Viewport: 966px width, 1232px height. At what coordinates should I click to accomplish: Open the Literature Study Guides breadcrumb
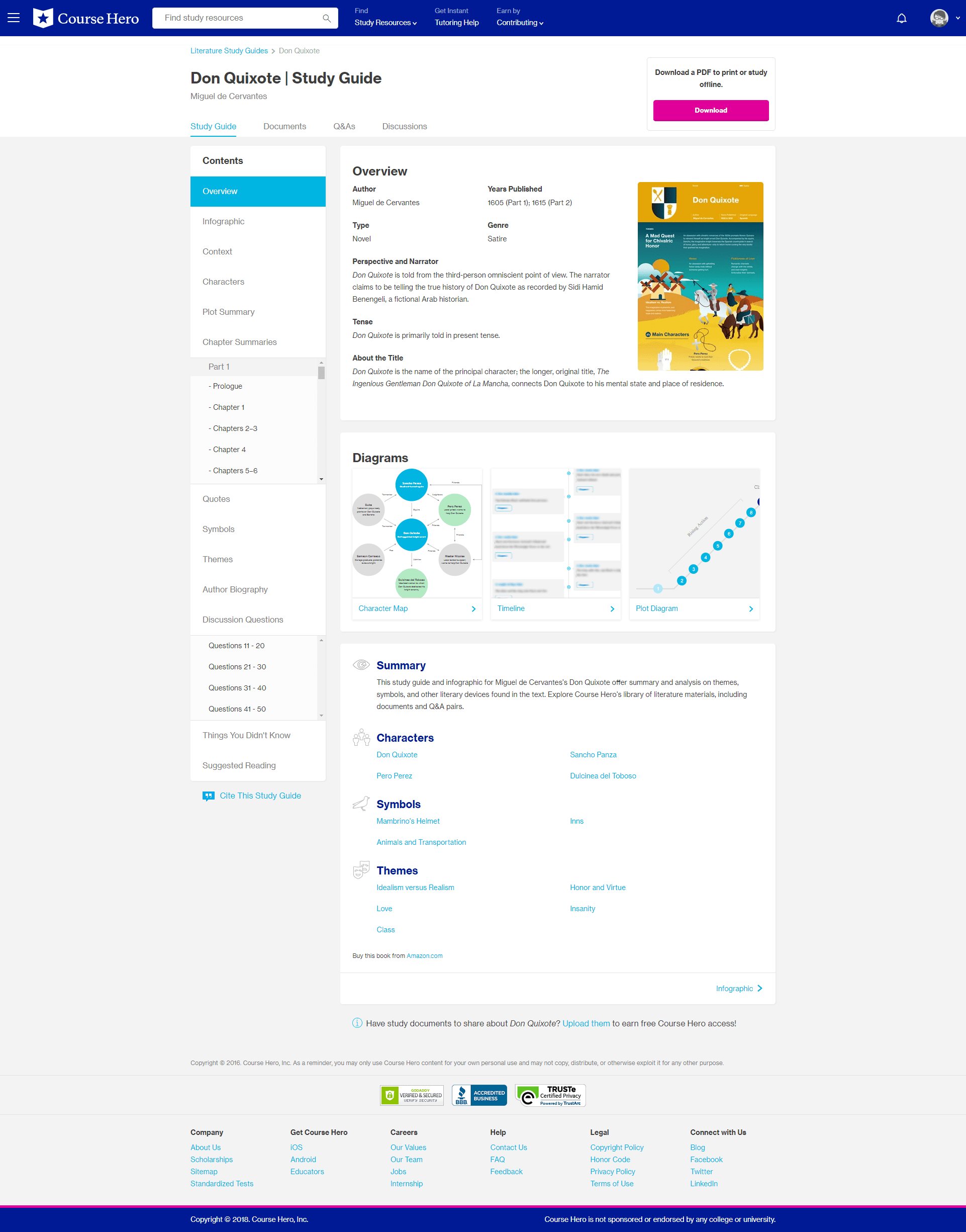click(229, 51)
